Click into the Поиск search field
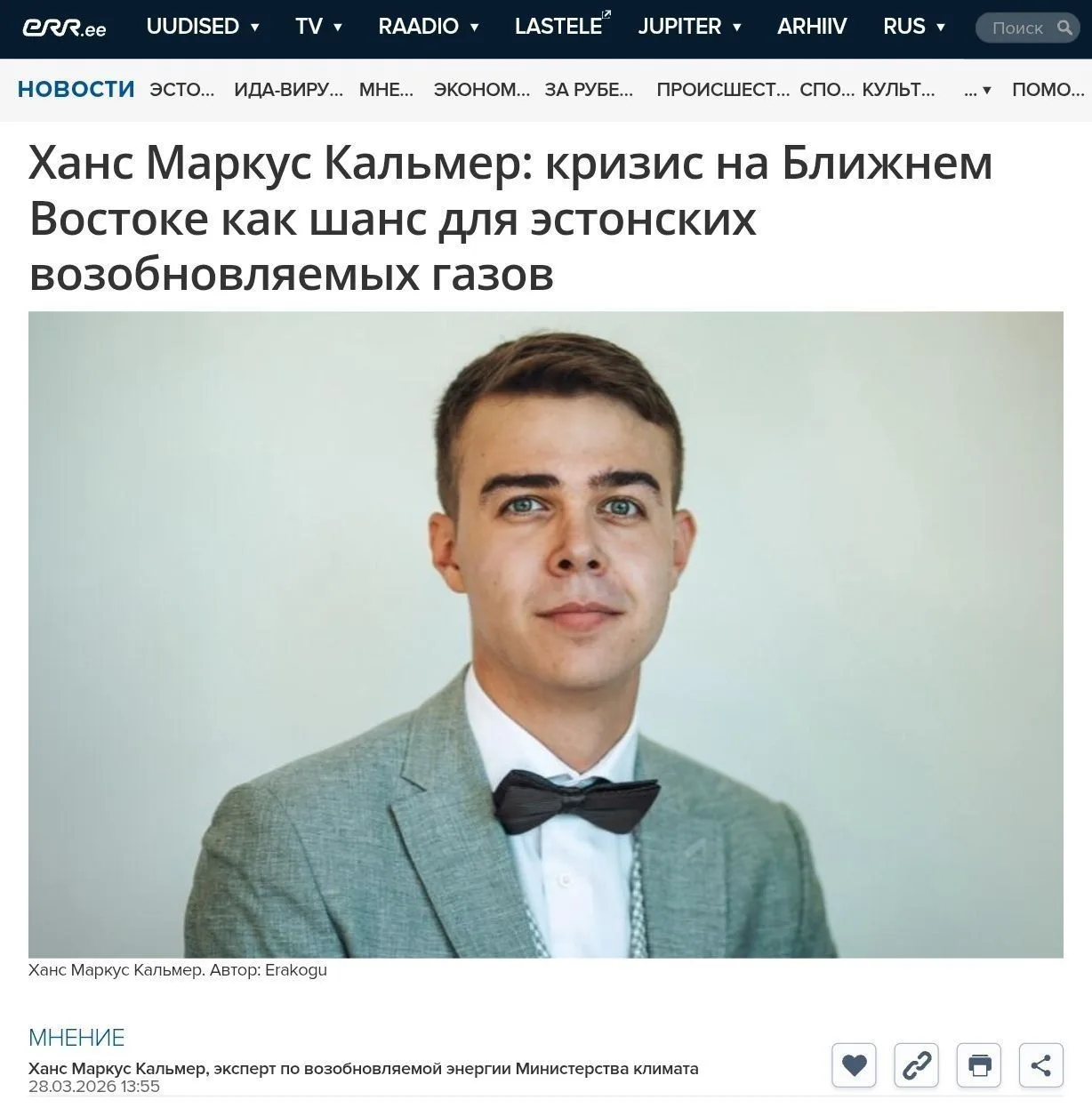This screenshot has width=1092, height=1108. click(x=1018, y=28)
